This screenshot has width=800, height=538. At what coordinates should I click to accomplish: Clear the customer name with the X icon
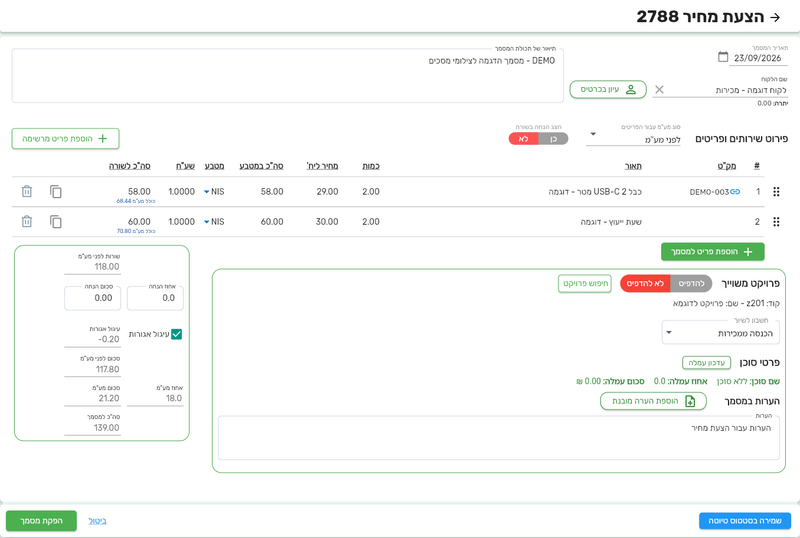coord(659,90)
